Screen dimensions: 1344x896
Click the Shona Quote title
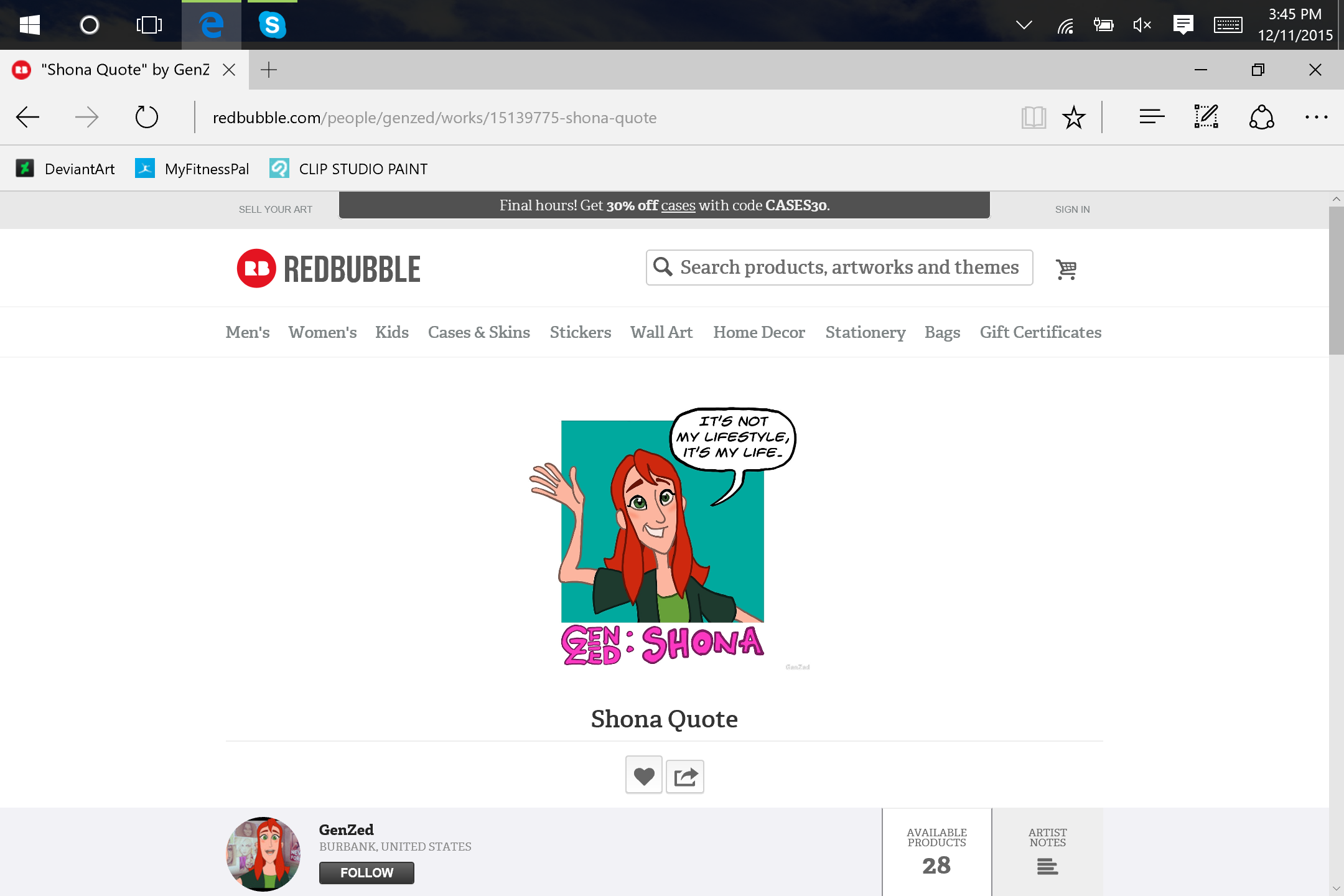664,719
